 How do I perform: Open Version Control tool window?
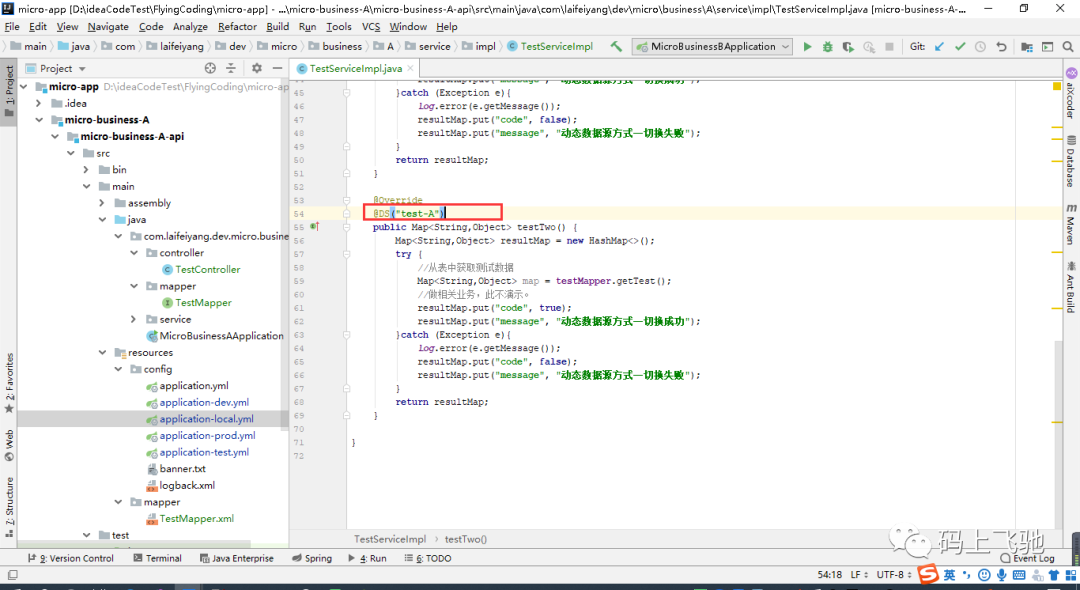pyautogui.click(x=70, y=558)
